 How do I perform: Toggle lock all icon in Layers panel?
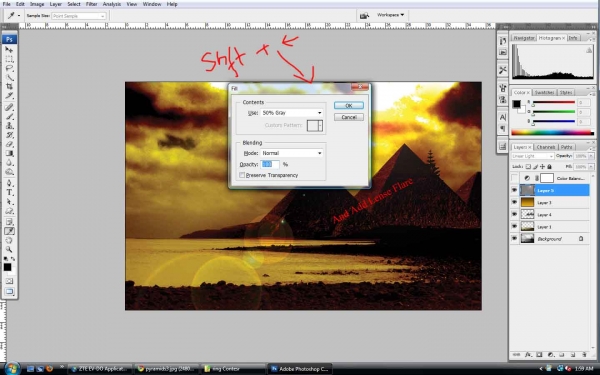[549, 167]
